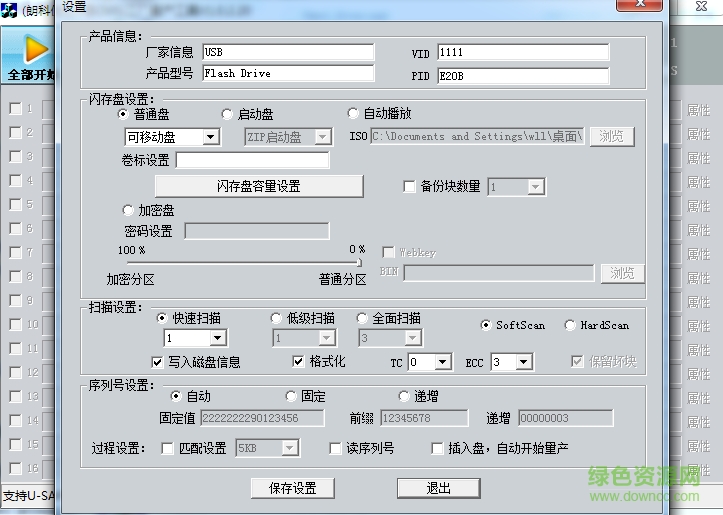
Task: Click the 厂家信息 input field
Action: tap(288, 52)
